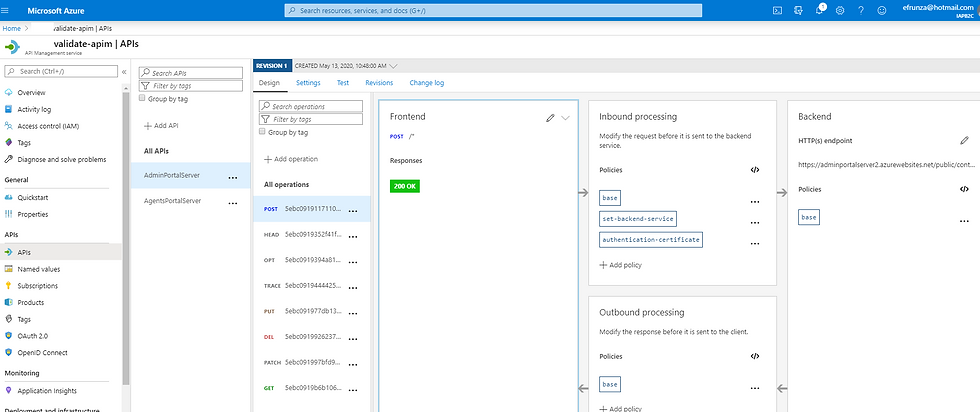The width and height of the screenshot is (980, 412).
Task: Open more options for POST operation
Action: (x=352, y=211)
